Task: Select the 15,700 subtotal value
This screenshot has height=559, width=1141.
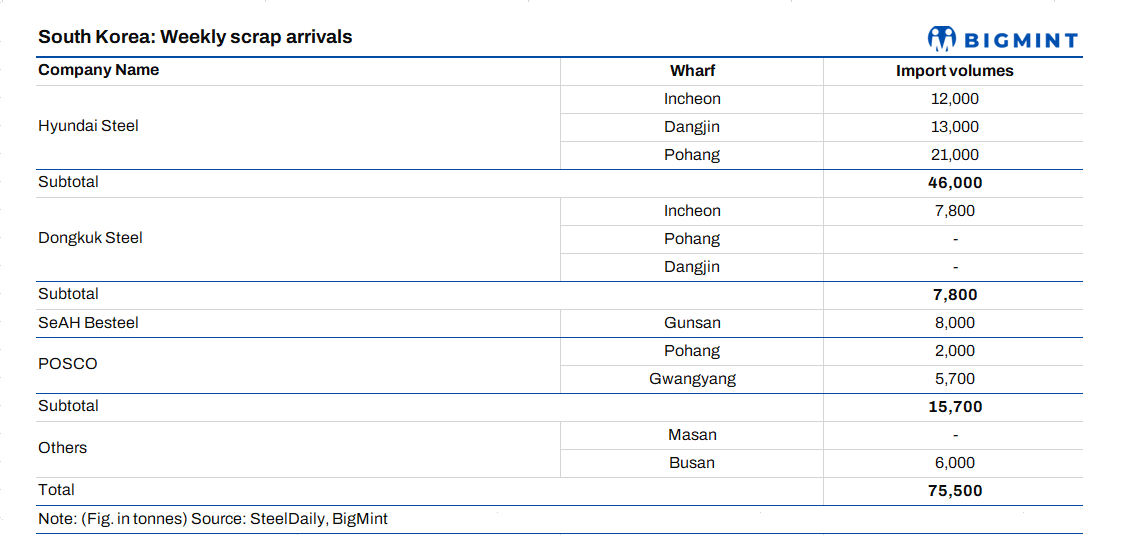Action: (955, 407)
